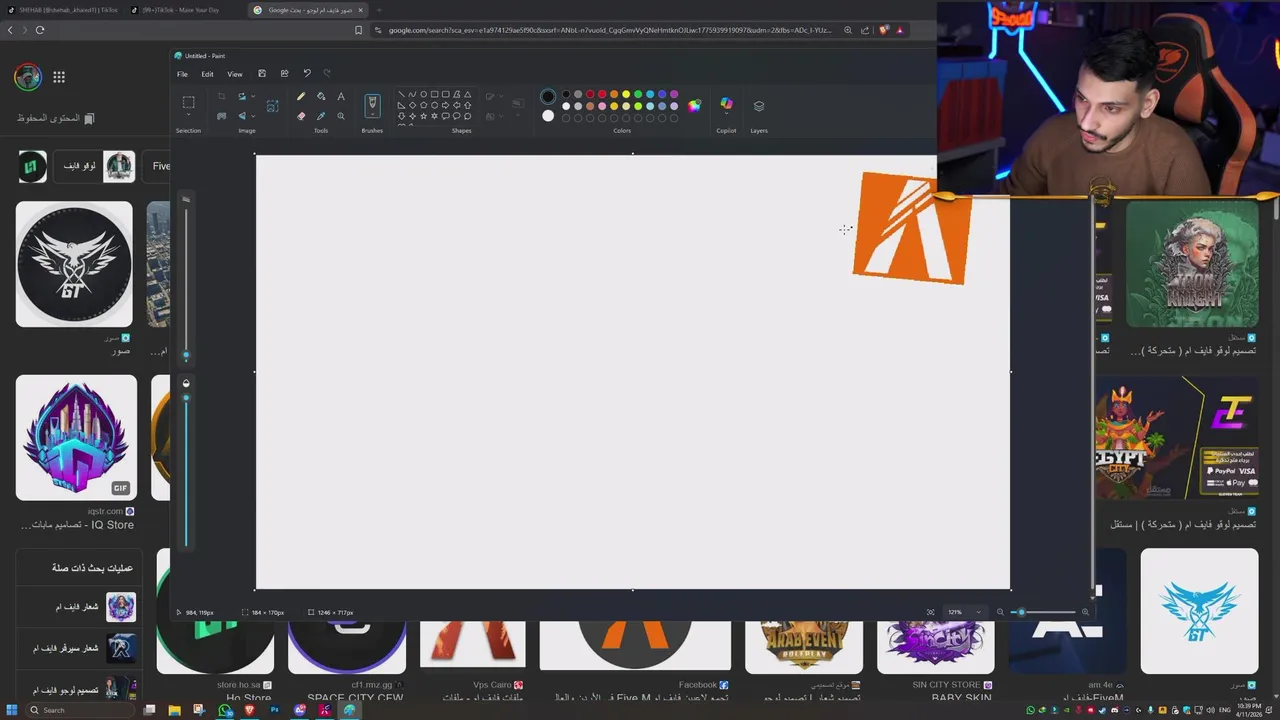Bookmark the current page in browser
The height and width of the screenshot is (720, 1280).
click(x=358, y=30)
